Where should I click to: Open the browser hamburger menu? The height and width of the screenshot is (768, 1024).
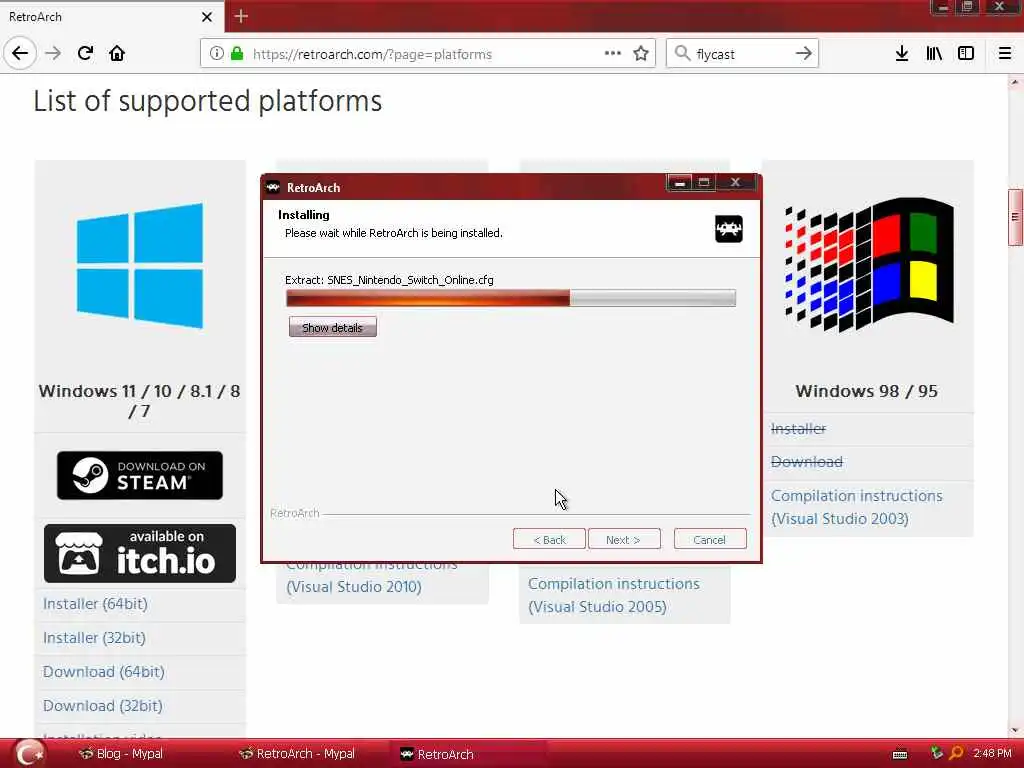1004,54
